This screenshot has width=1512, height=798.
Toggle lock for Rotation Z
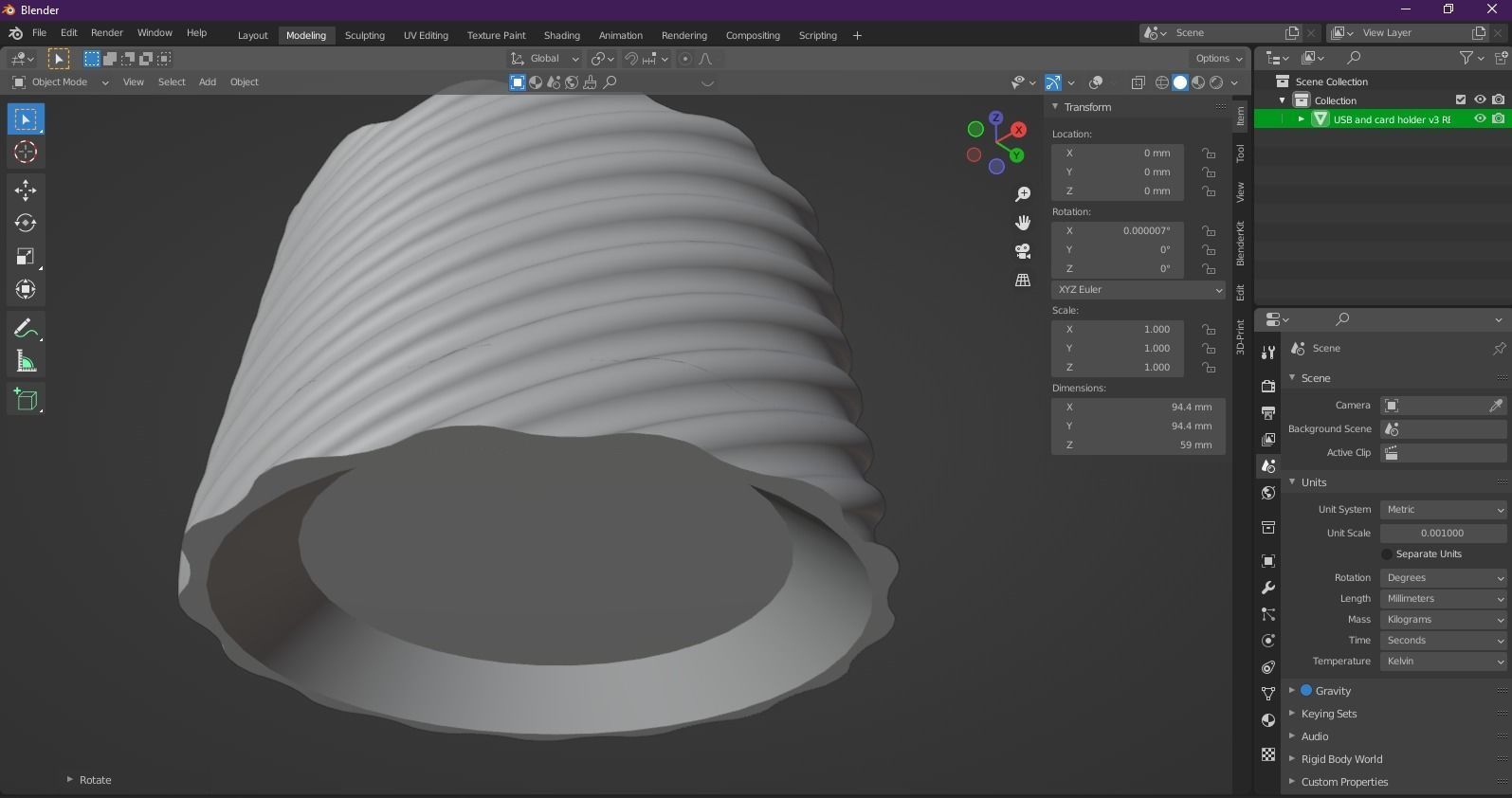click(x=1209, y=269)
